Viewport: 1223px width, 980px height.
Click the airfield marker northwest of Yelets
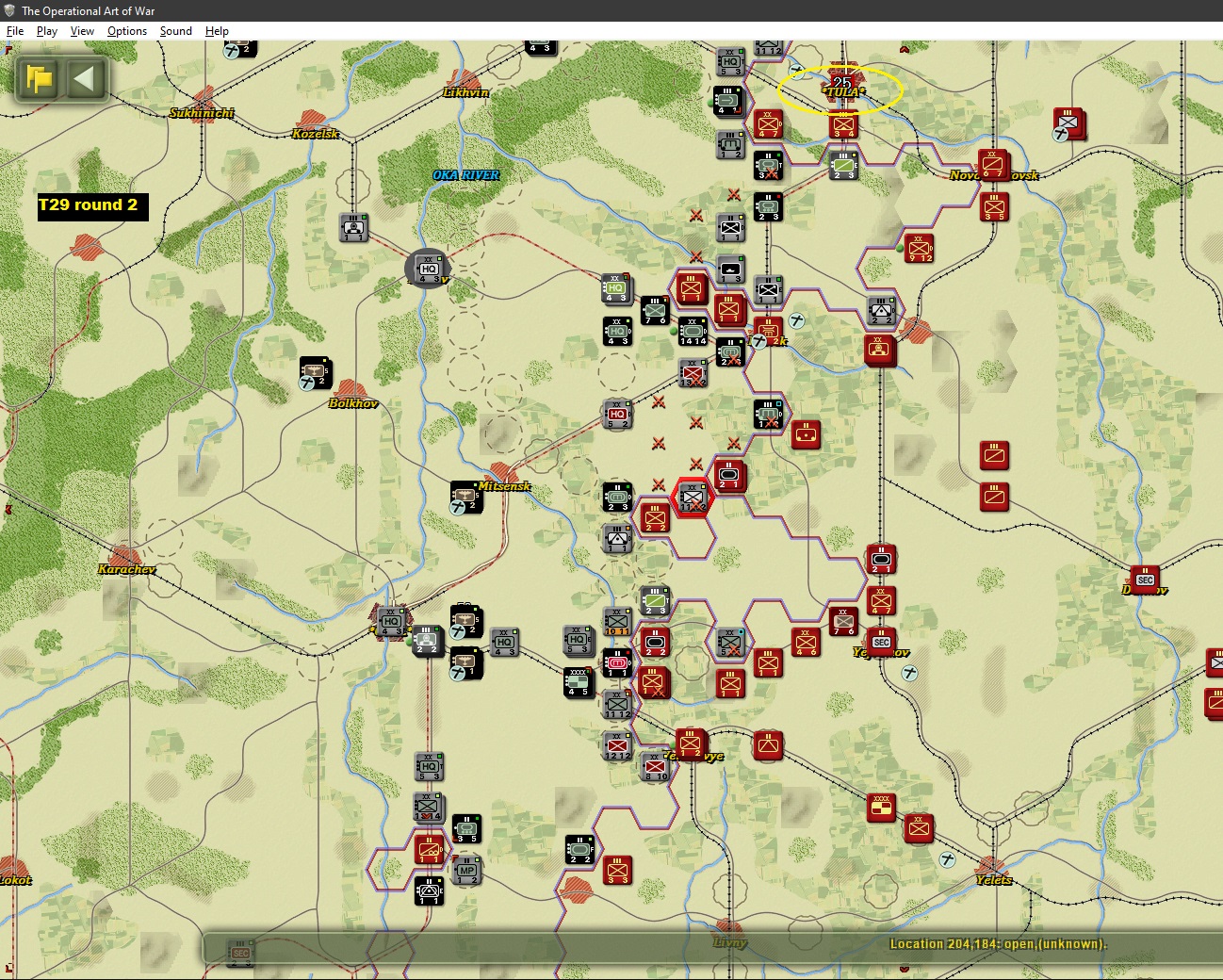point(948,860)
